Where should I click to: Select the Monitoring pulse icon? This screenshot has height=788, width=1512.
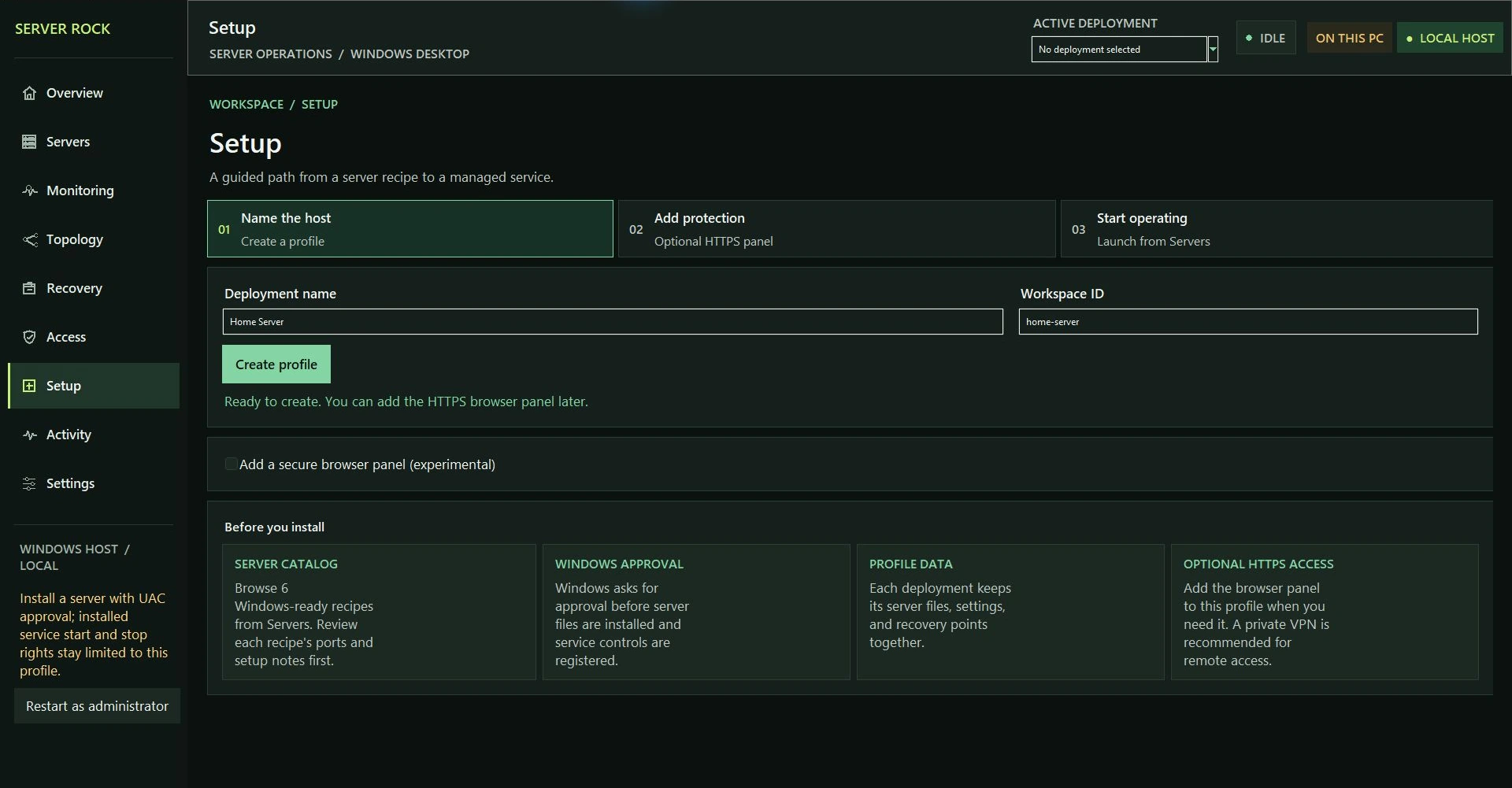pos(29,191)
